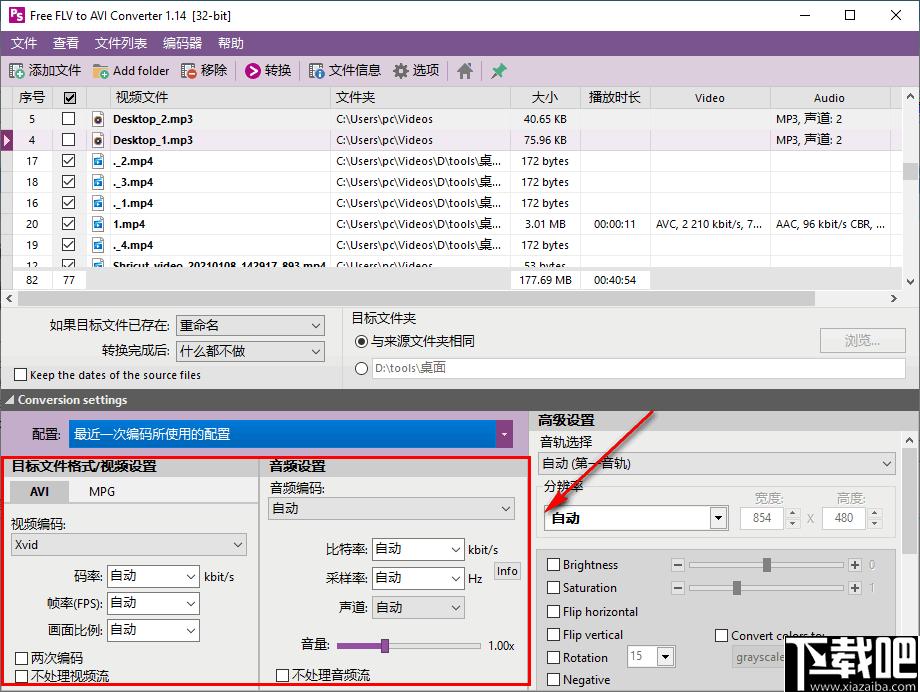Enable the Brightness checkbox
Screen dimensions: 920x692
pos(553,565)
